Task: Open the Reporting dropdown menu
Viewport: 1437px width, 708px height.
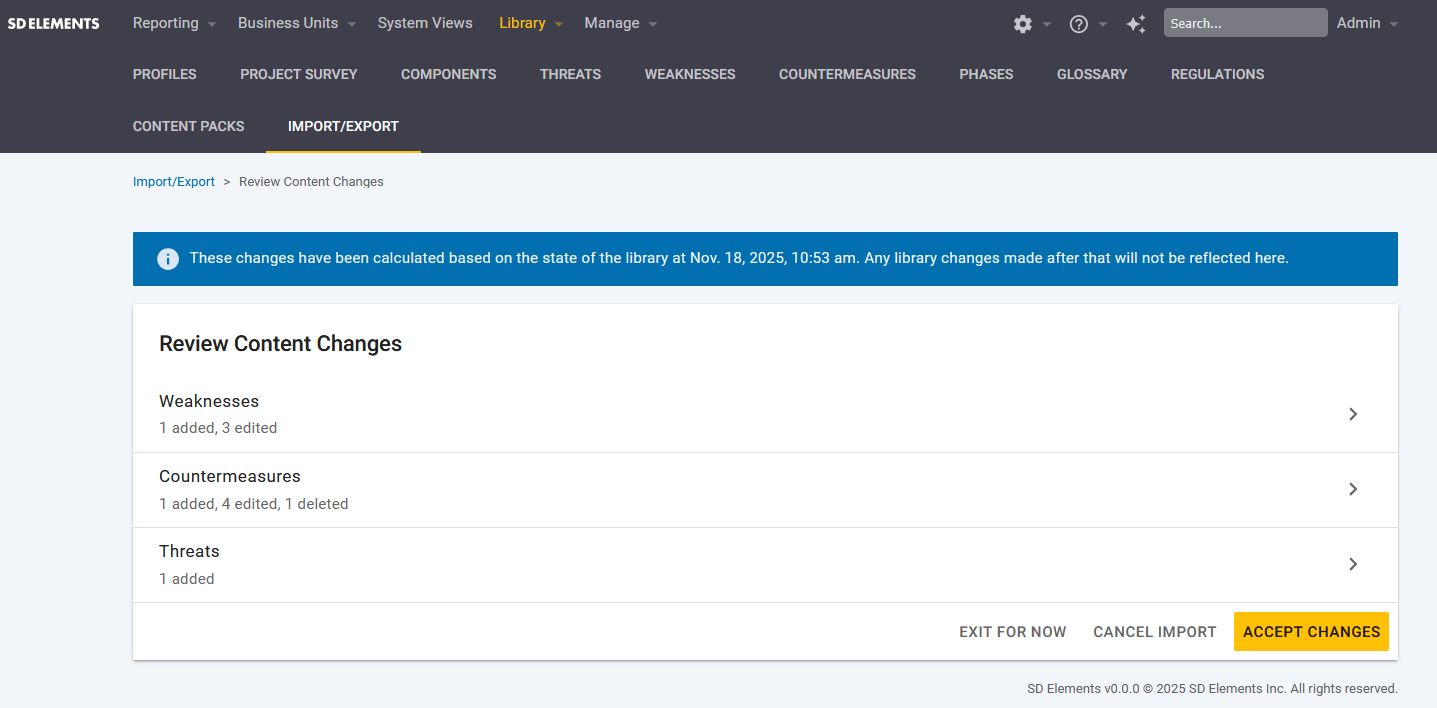Action: click(174, 23)
